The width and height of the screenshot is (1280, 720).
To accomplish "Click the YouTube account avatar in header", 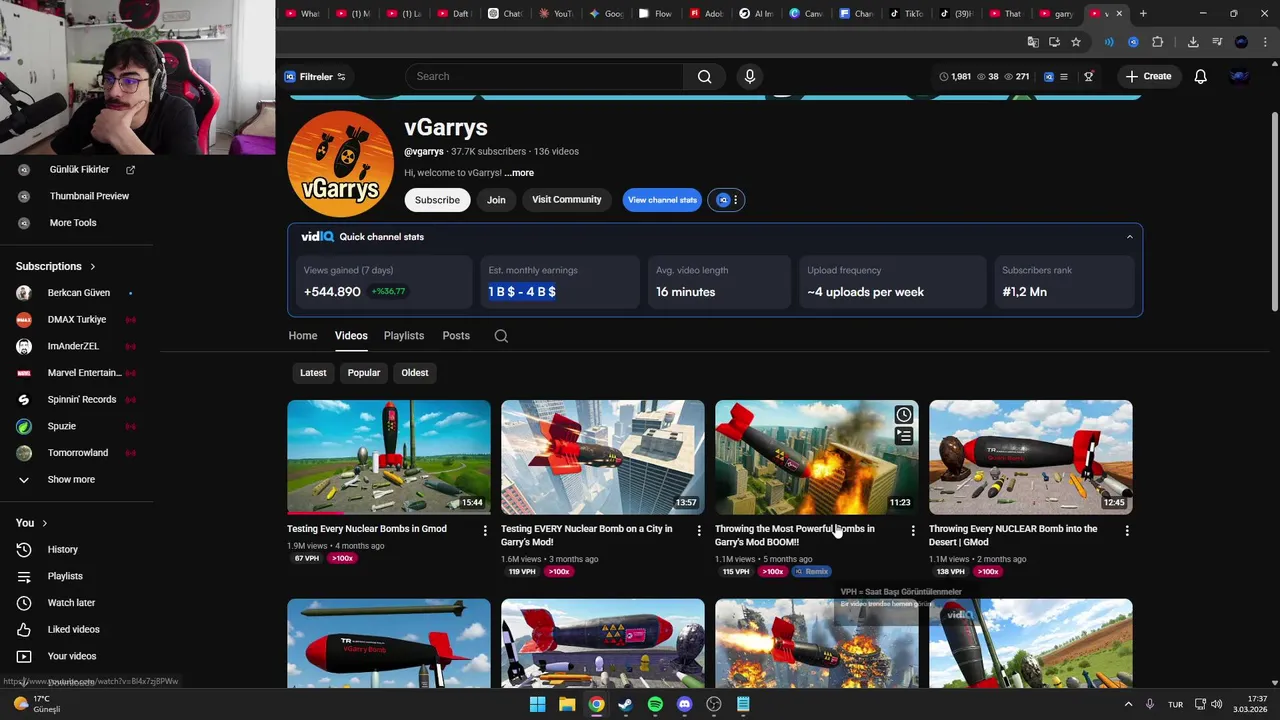I will click(1239, 76).
